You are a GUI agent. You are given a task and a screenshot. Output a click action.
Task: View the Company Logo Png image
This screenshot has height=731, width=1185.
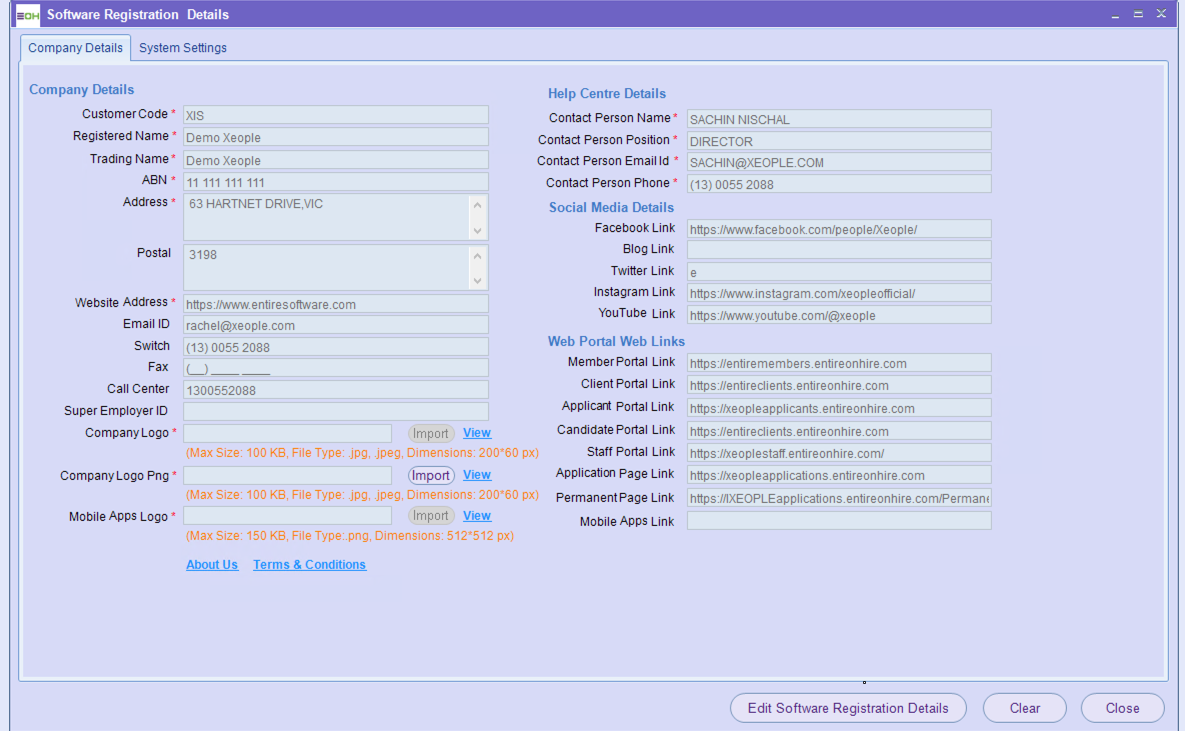476,475
